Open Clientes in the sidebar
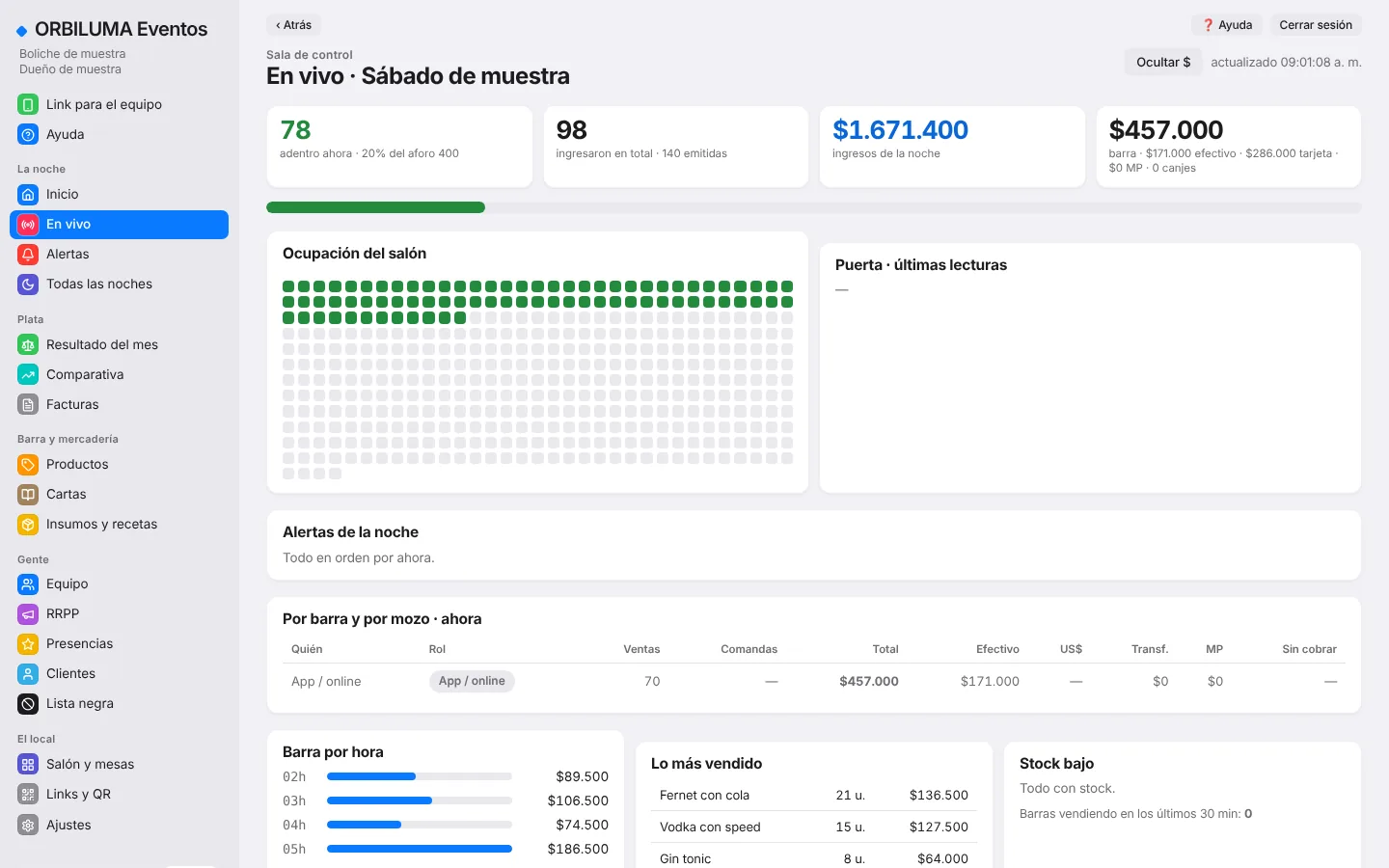 point(119,673)
